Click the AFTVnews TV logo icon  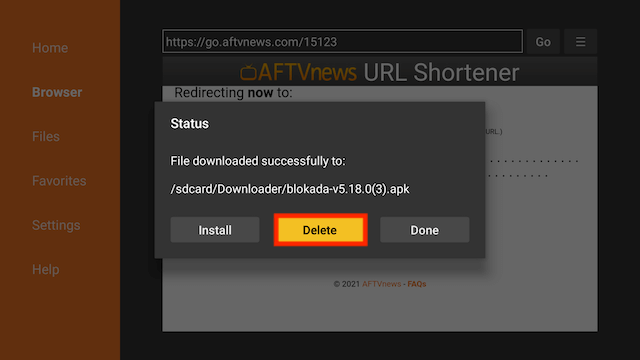(248, 73)
